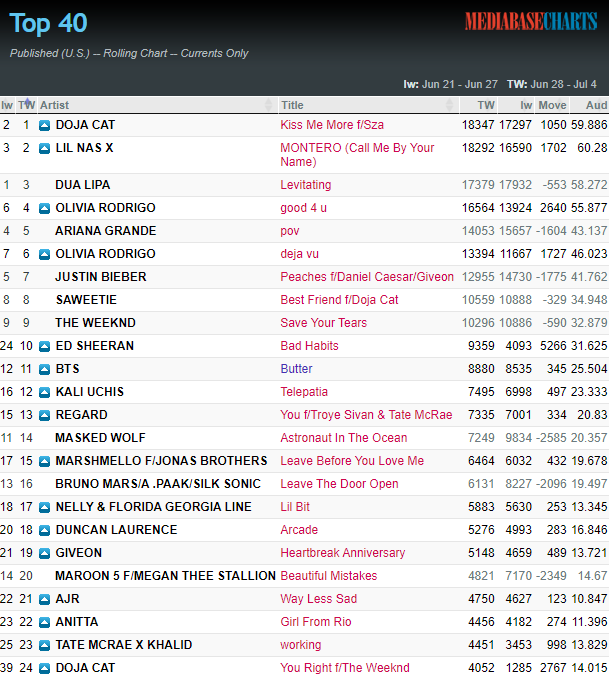Open the song Kiss Me More f/Sza
Image resolution: width=609 pixels, height=676 pixels.
pyautogui.click(x=332, y=125)
